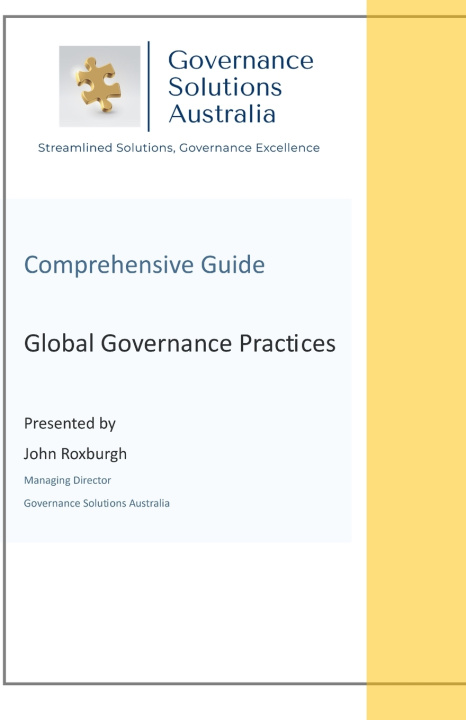Image resolution: width=466 pixels, height=720 pixels.
Task: Select the heading 'Comprehensive Guide'
Action: pos(144,265)
